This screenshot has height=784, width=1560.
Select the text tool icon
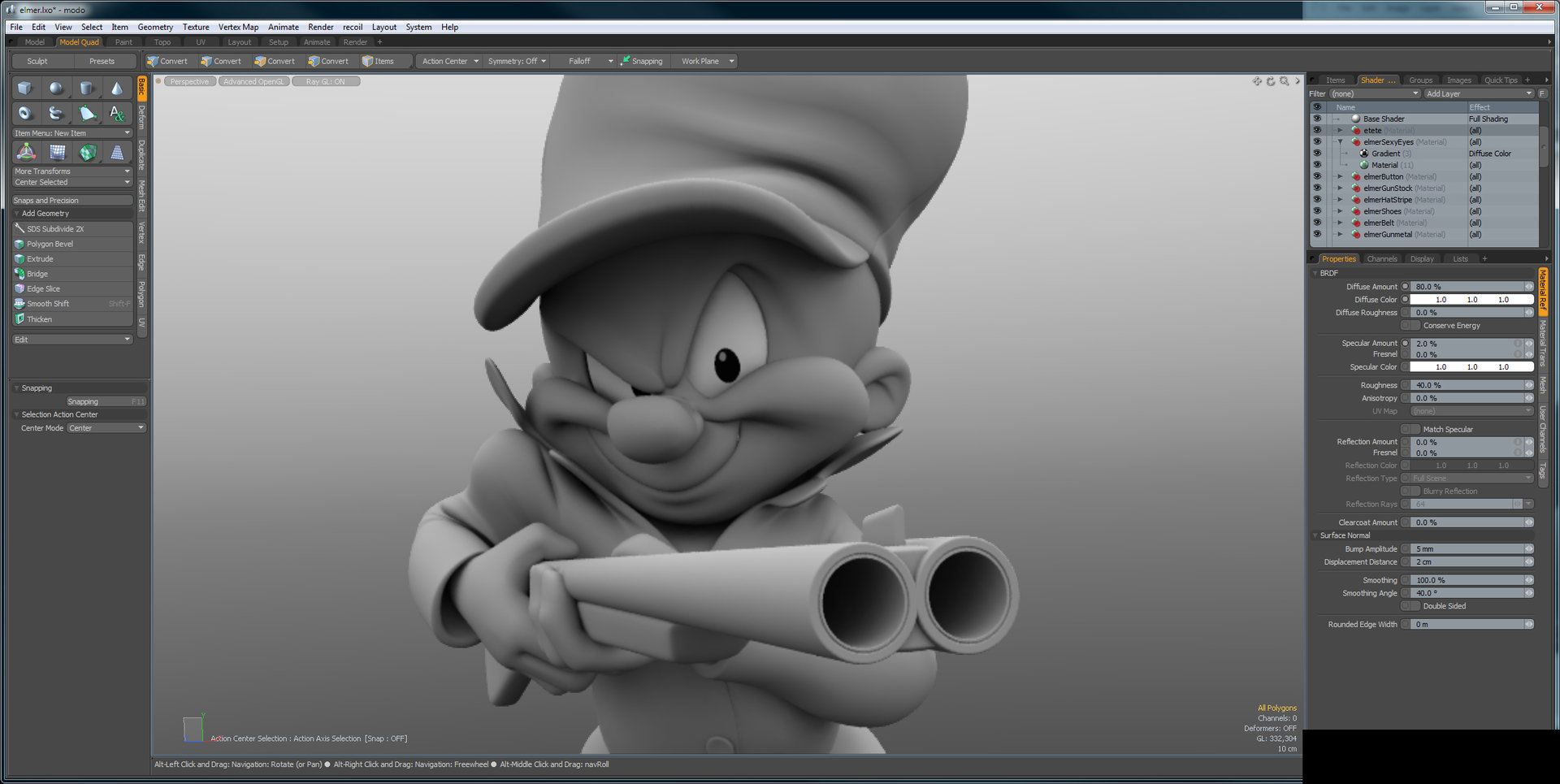pos(117,114)
